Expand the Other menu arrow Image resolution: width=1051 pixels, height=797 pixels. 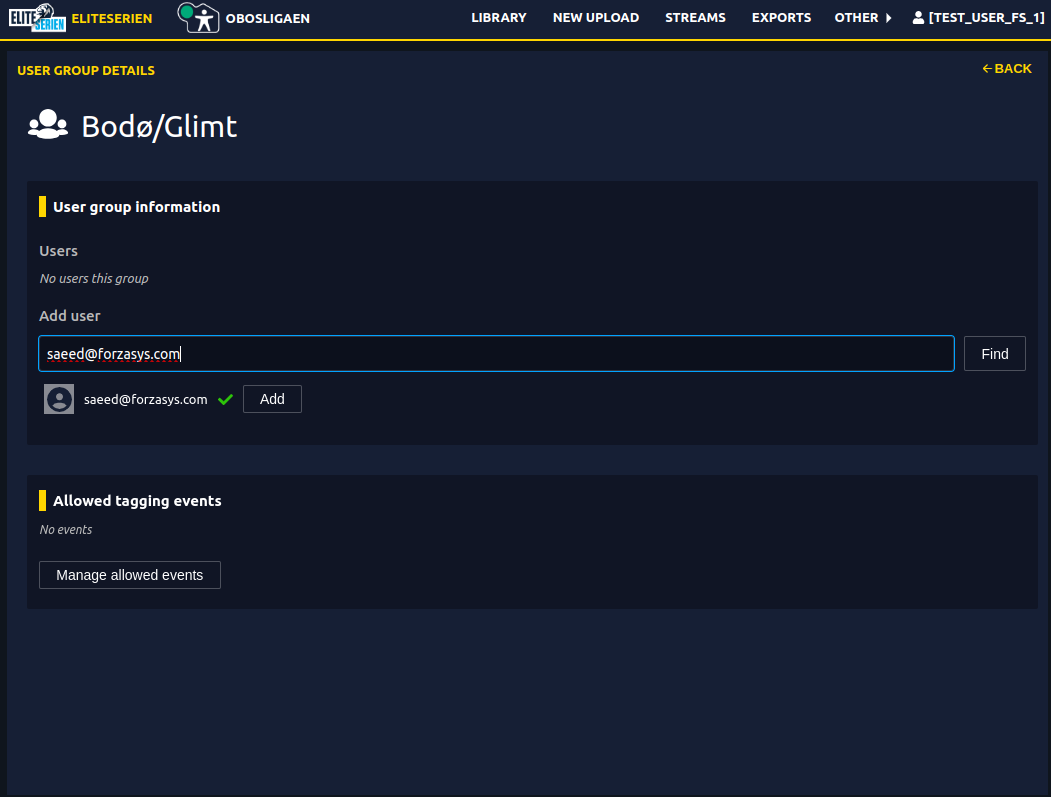[888, 18]
